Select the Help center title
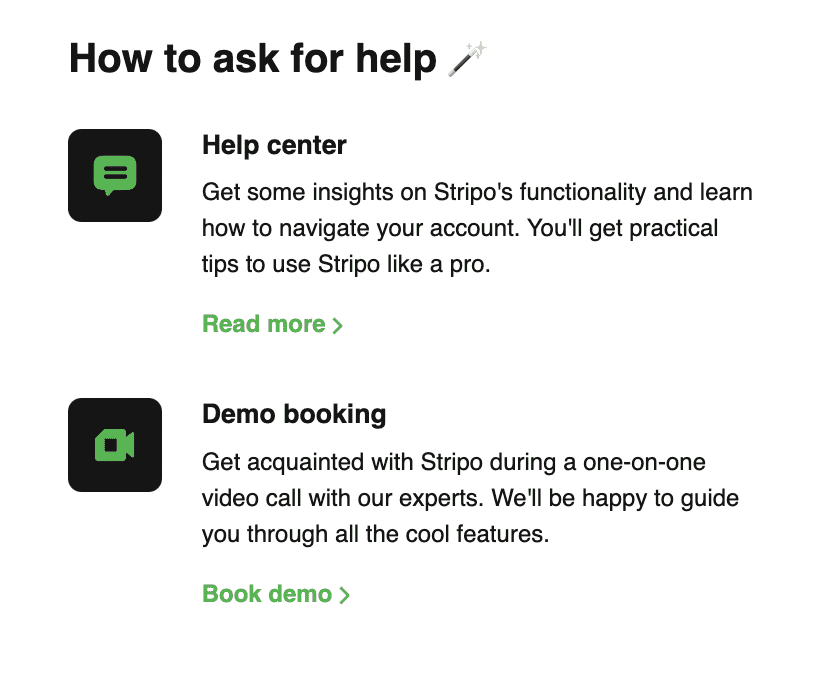Viewport: 832px width, 698px height. [x=274, y=145]
